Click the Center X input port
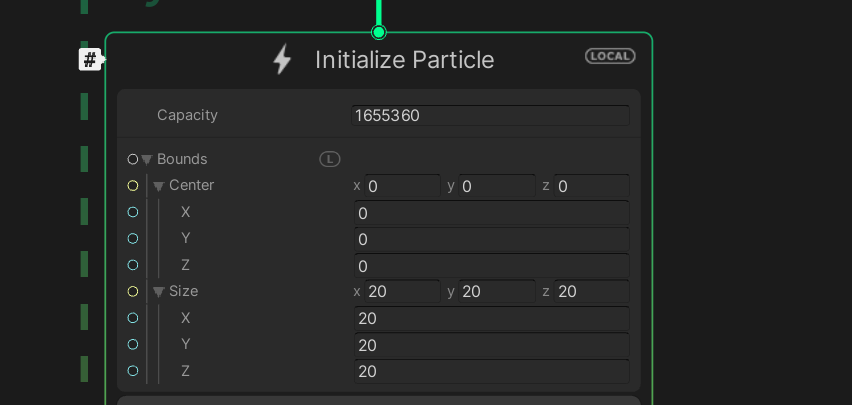 coord(133,212)
